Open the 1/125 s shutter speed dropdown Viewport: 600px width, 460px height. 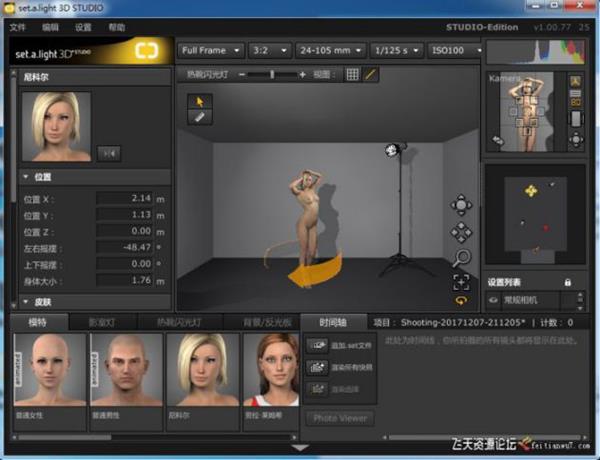tap(396, 51)
